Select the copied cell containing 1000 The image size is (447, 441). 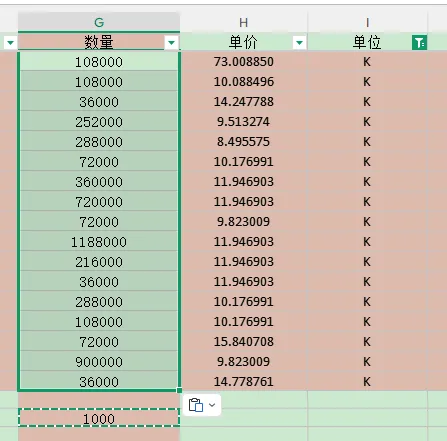(99, 418)
